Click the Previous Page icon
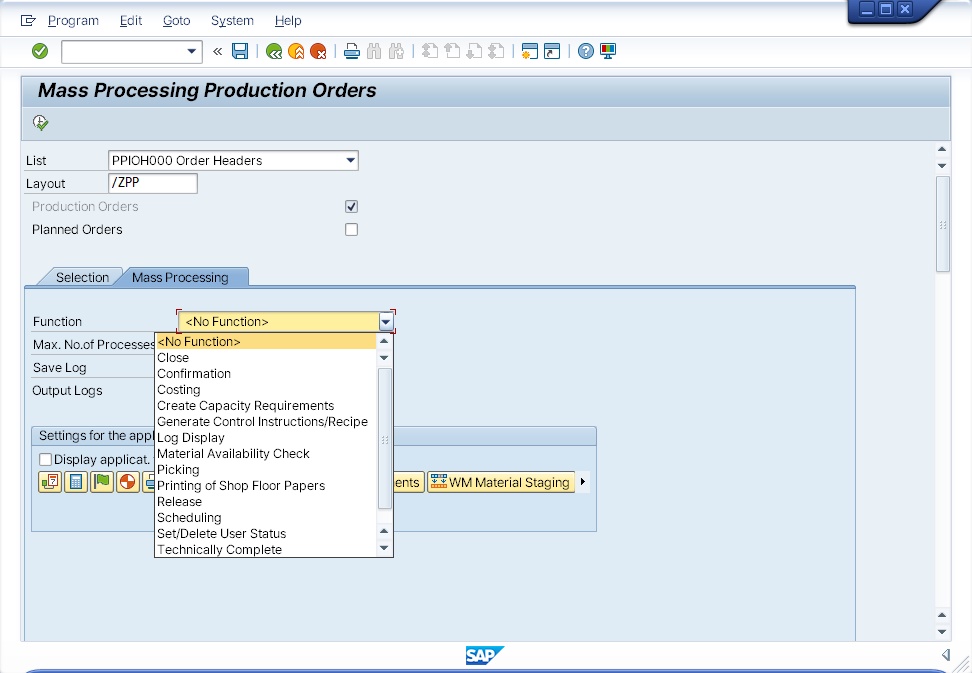Image resolution: width=972 pixels, height=673 pixels. pyautogui.click(x=452, y=51)
